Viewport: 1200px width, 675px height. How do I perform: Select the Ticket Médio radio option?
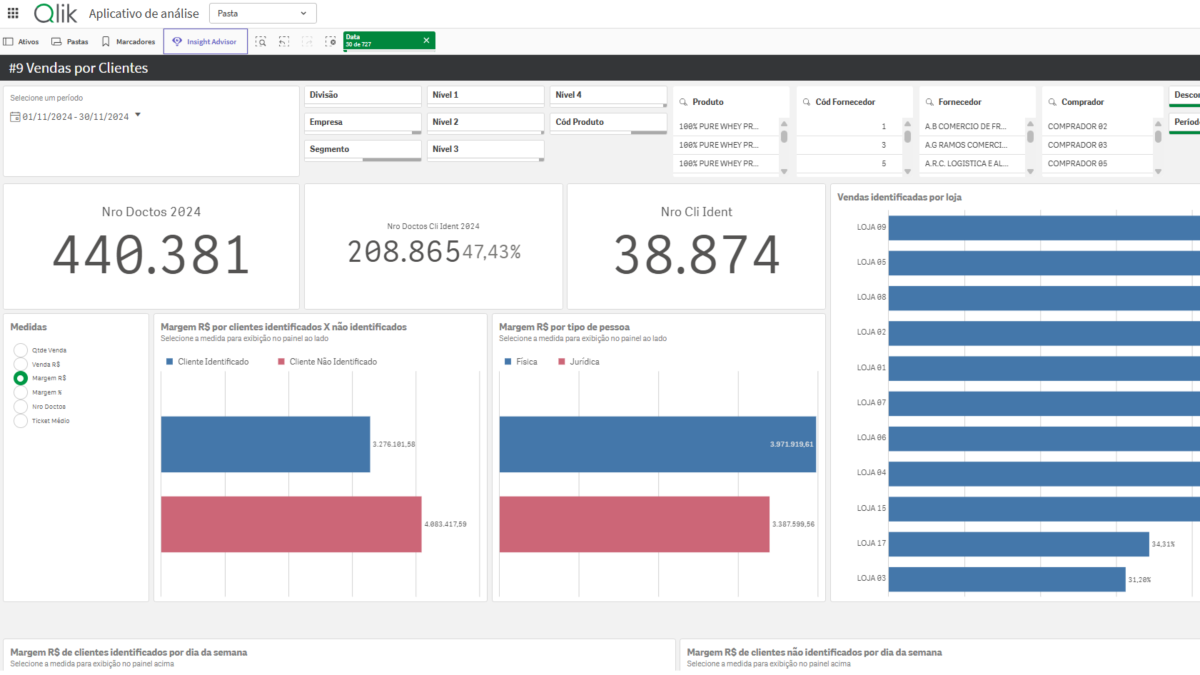click(x=21, y=421)
